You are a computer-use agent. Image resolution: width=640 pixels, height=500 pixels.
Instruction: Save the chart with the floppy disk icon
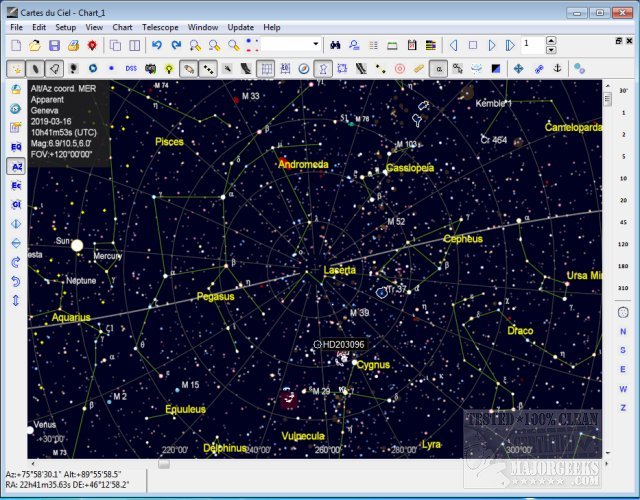[x=54, y=45]
